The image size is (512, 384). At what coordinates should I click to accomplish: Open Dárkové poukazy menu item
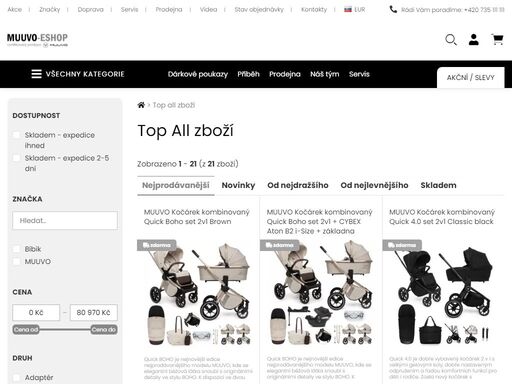point(198,74)
